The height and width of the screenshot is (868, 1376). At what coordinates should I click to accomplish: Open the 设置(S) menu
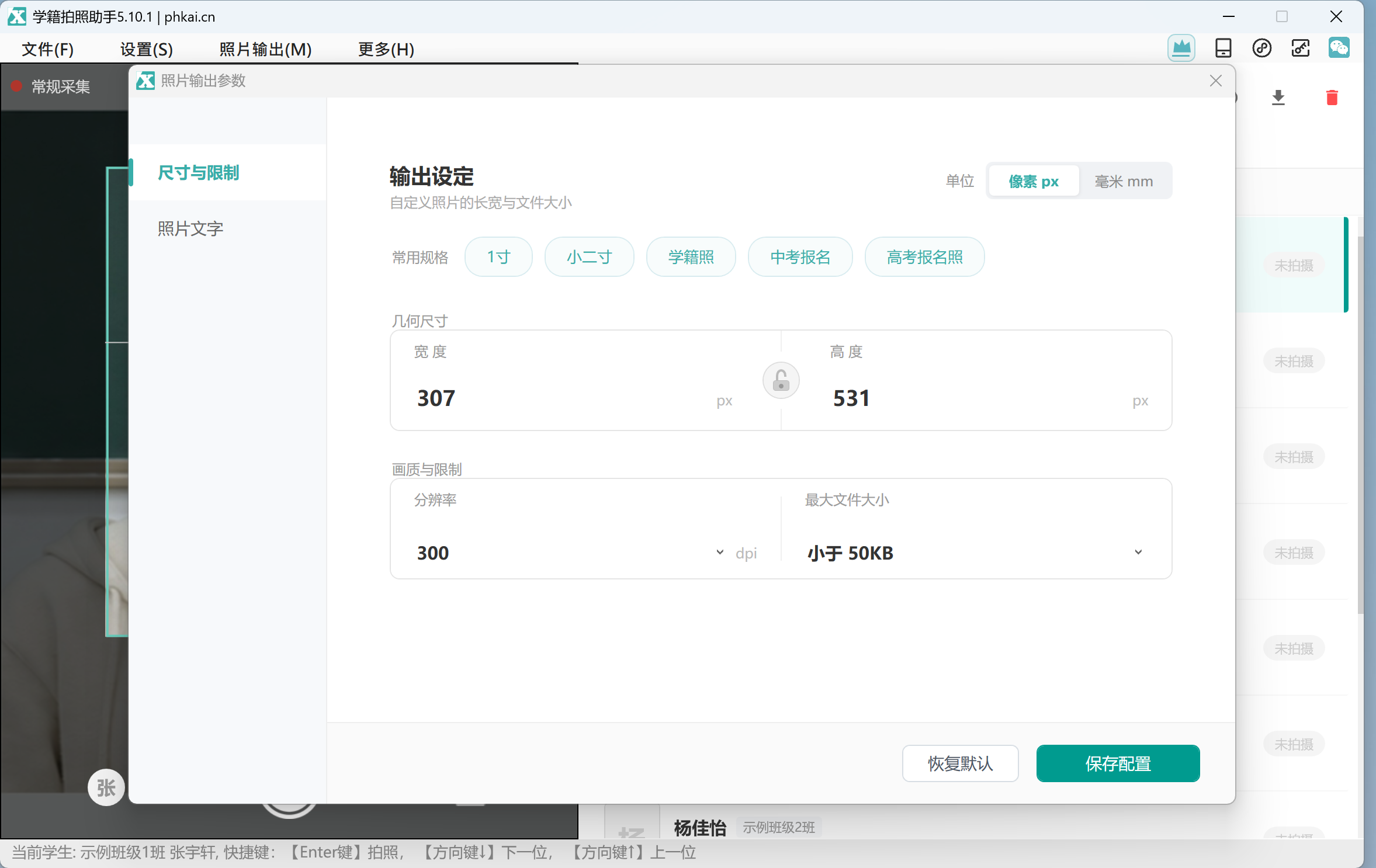tap(146, 49)
